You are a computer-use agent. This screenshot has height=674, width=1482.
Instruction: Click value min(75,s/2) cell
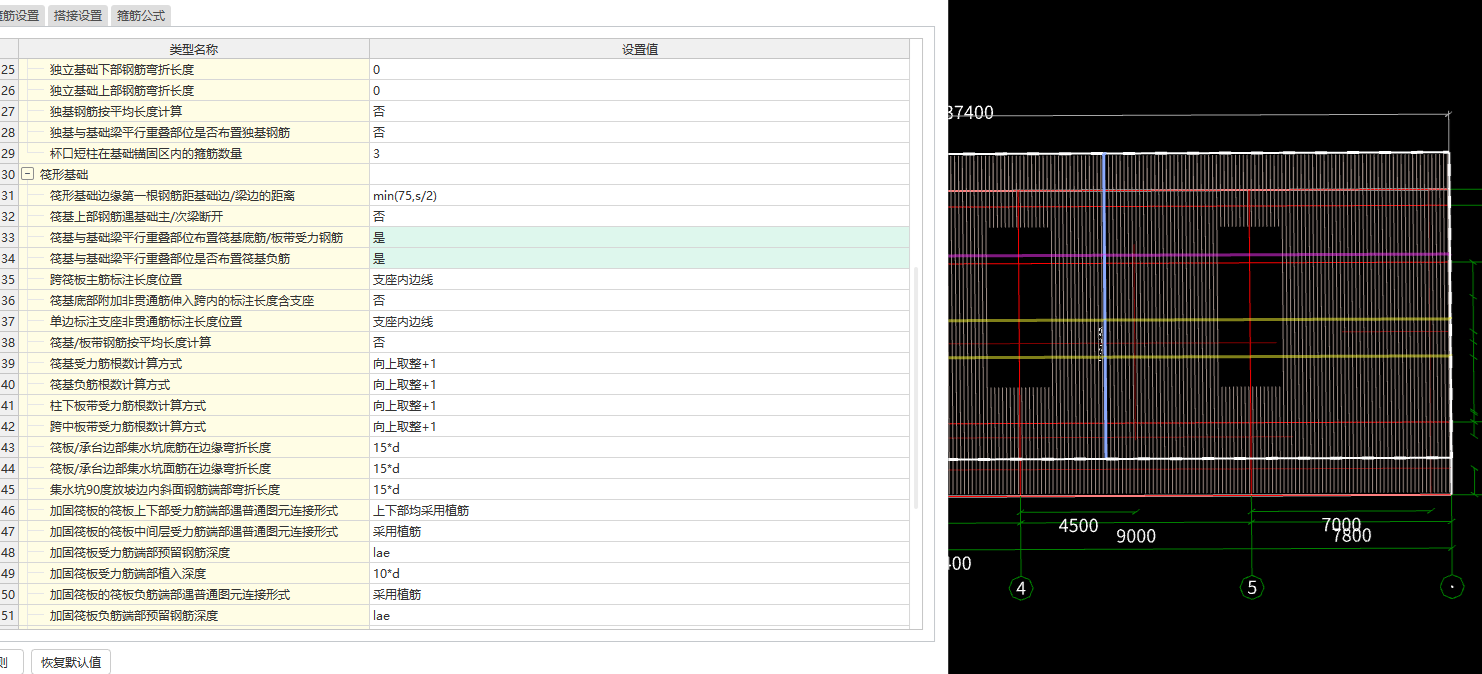pos(640,196)
